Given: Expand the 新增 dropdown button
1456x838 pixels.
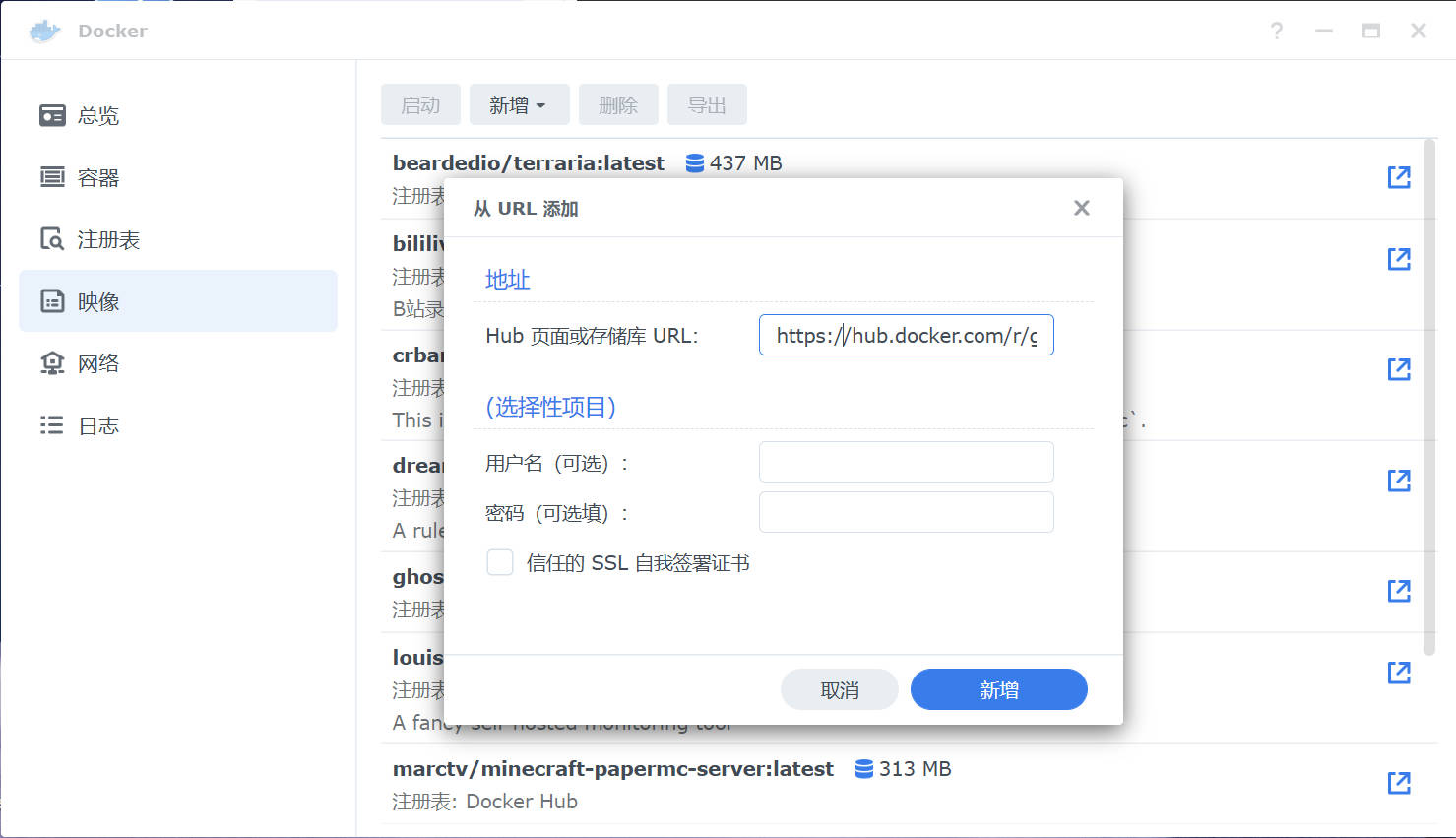Looking at the screenshot, I should pos(520,105).
